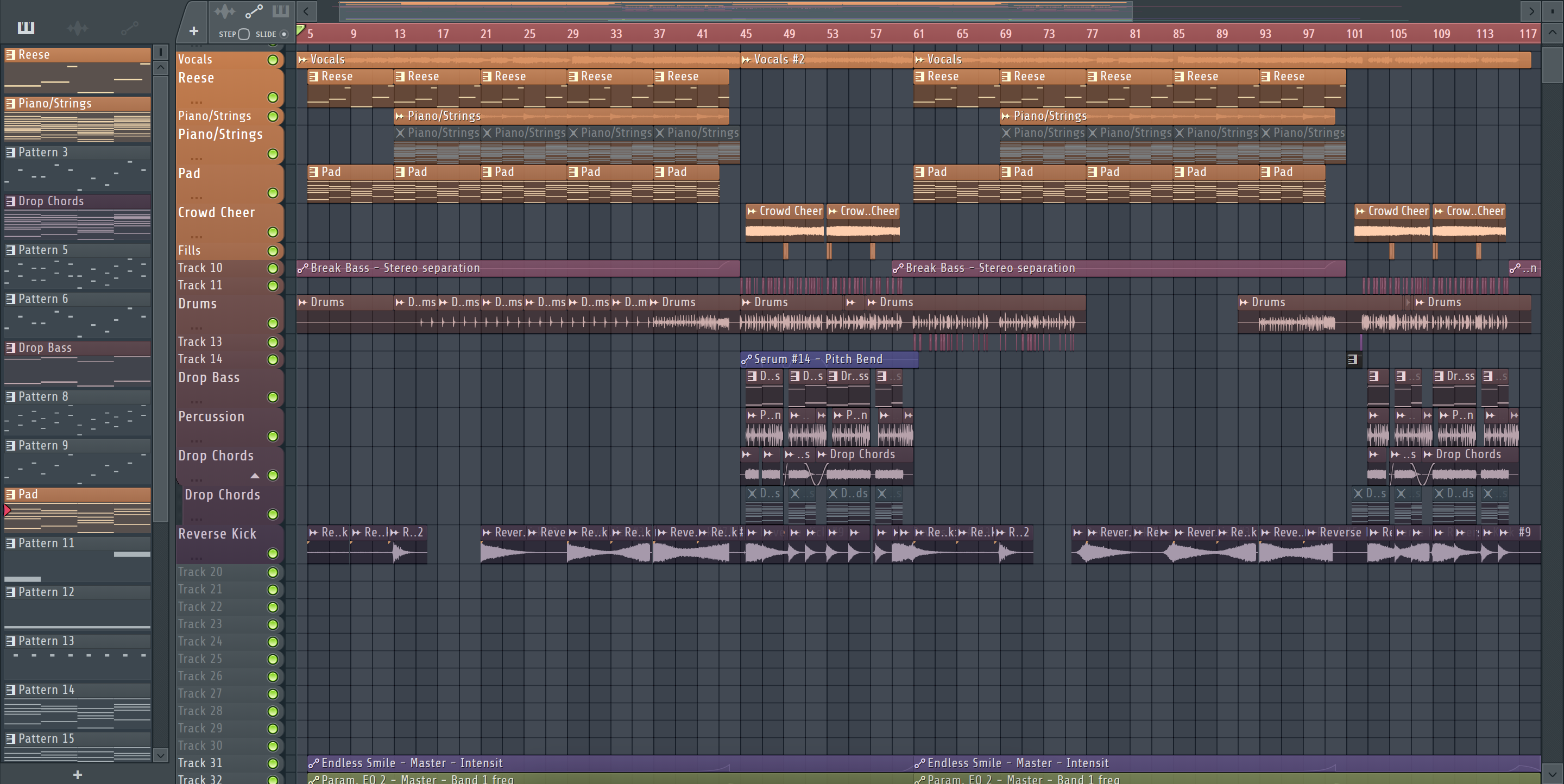Select the Crow..Cheer clip ending near bar 59

[863, 222]
